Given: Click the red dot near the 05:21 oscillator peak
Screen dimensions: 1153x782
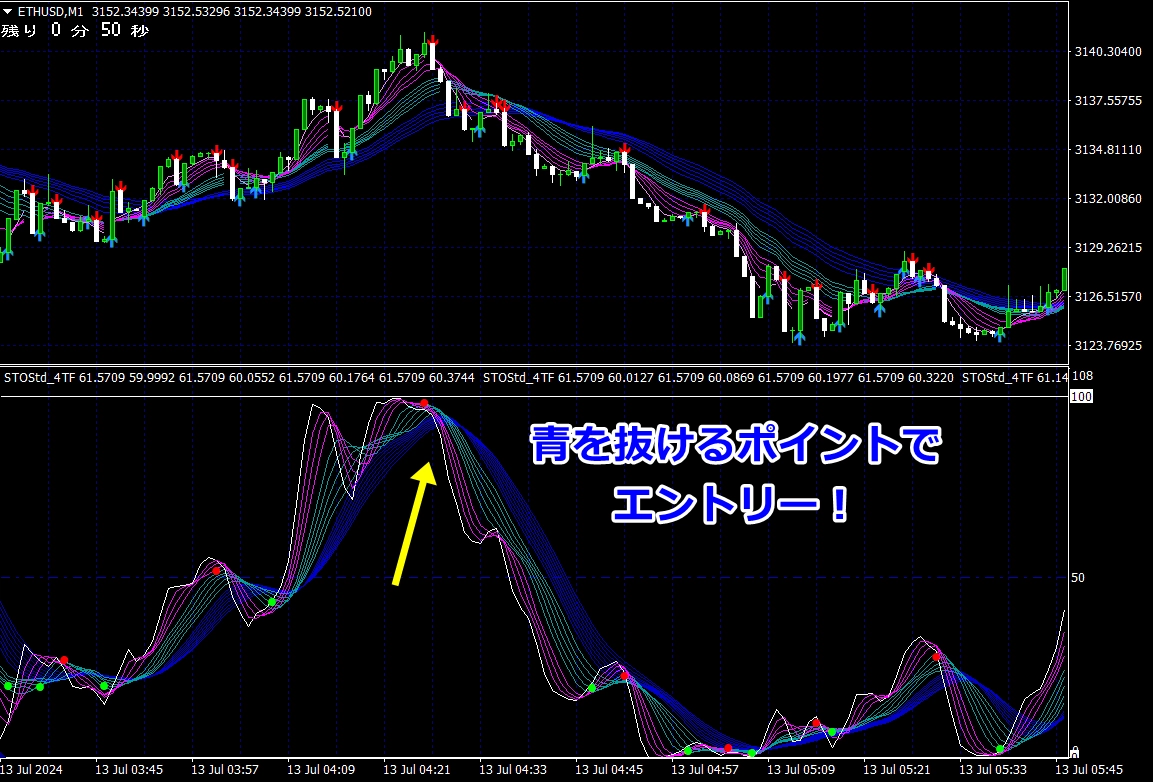Looking at the screenshot, I should (937, 657).
